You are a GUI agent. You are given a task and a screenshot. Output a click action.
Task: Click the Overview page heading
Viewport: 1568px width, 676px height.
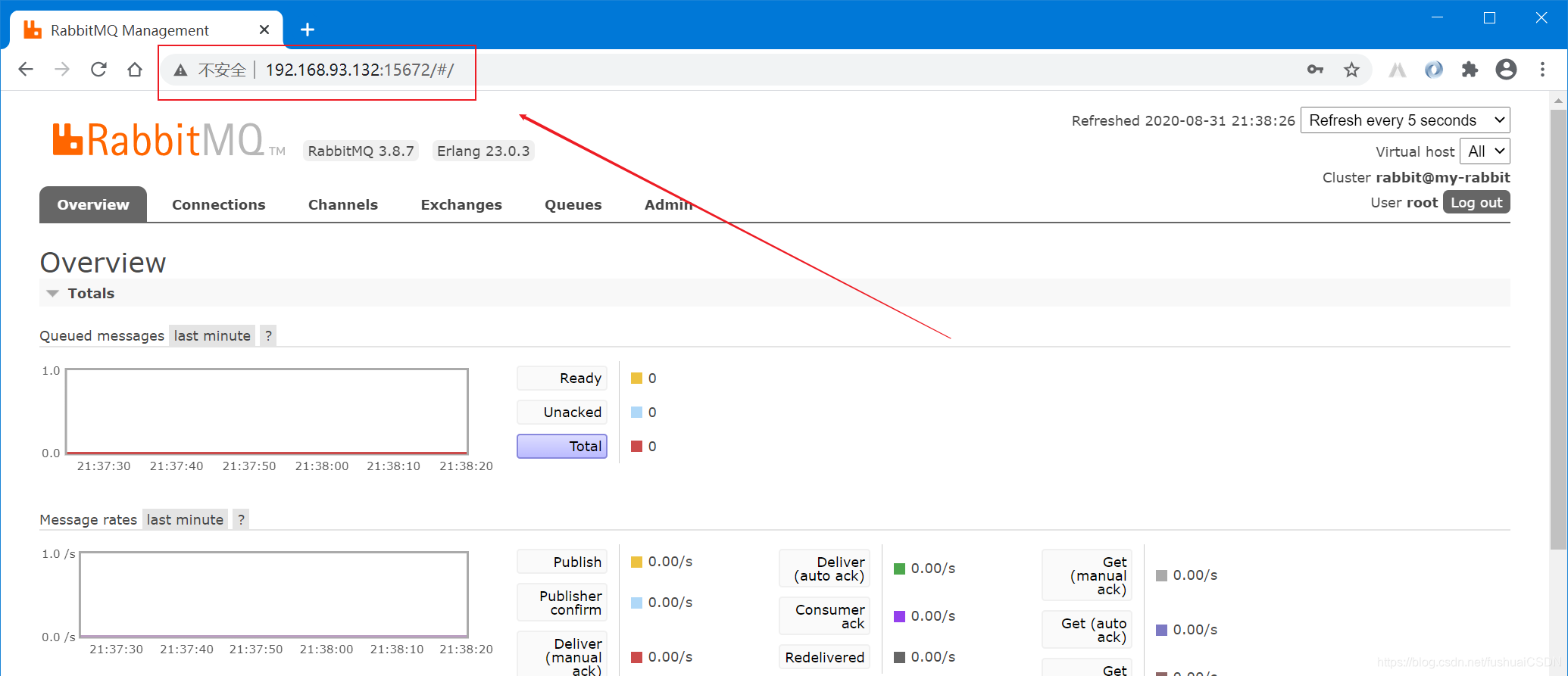tap(103, 263)
